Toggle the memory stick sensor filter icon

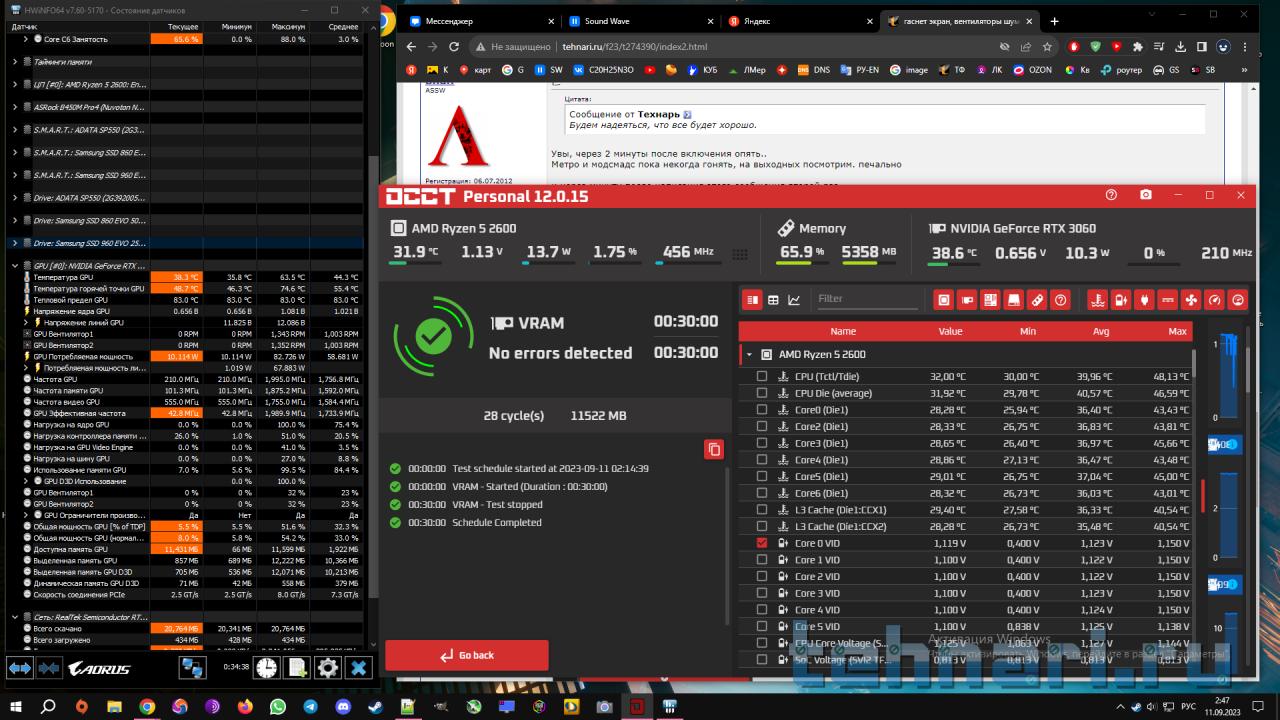[x=1038, y=299]
